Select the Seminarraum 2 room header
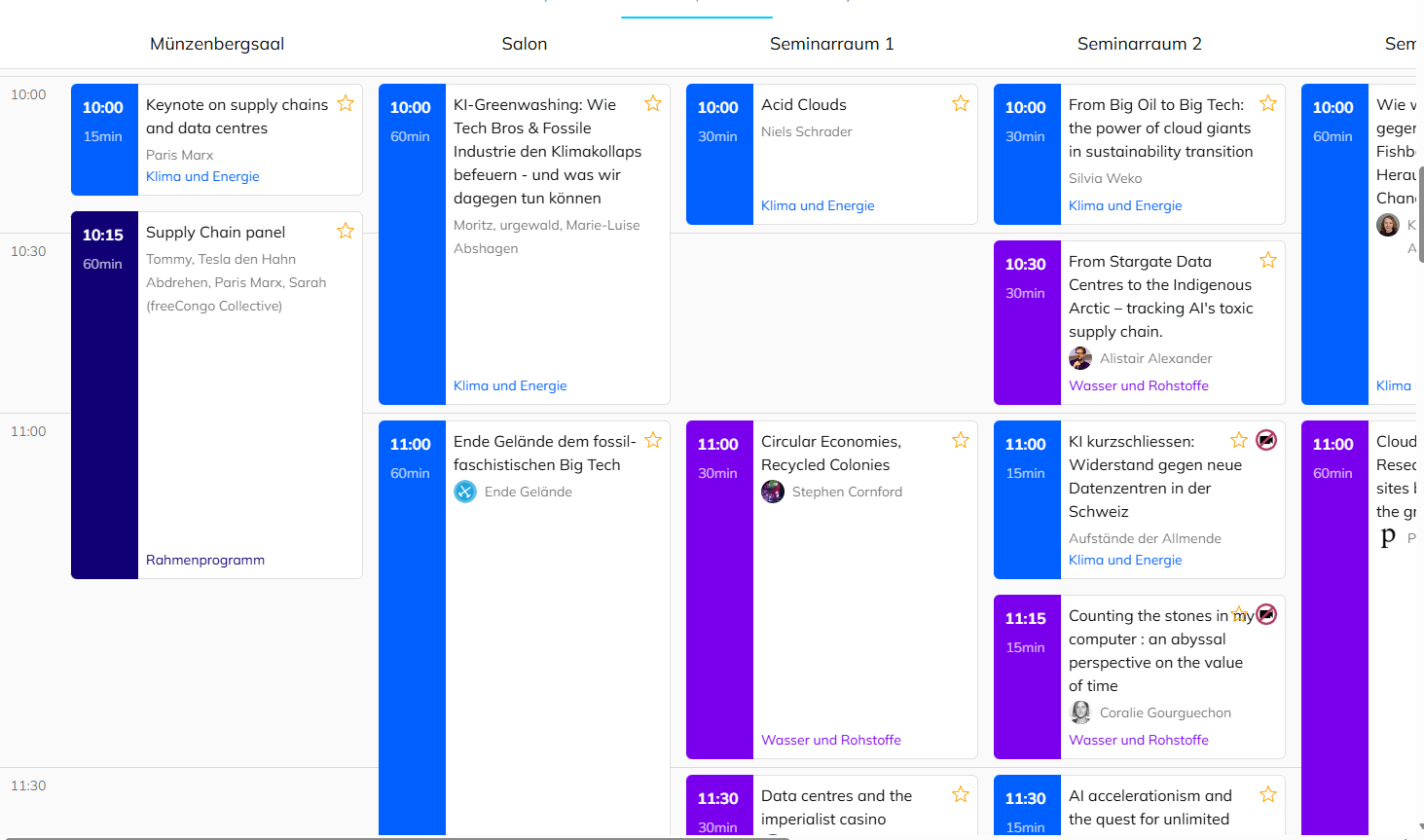Image resolution: width=1424 pixels, height=840 pixels. [x=1139, y=44]
